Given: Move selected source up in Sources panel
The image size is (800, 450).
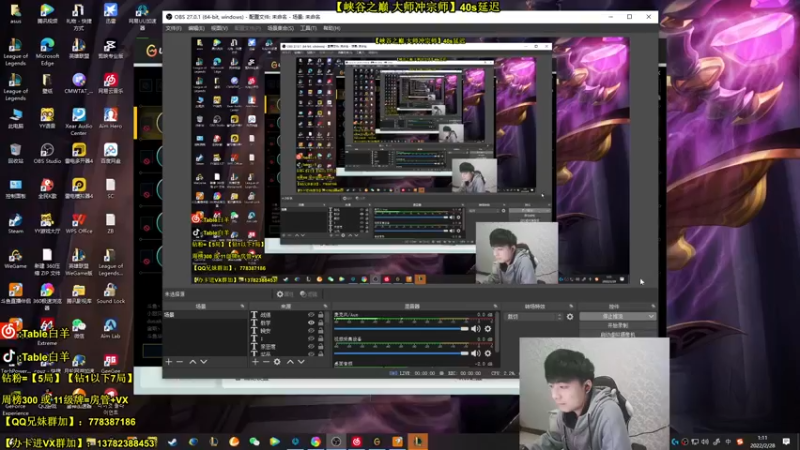Looking at the screenshot, I should (x=290, y=362).
